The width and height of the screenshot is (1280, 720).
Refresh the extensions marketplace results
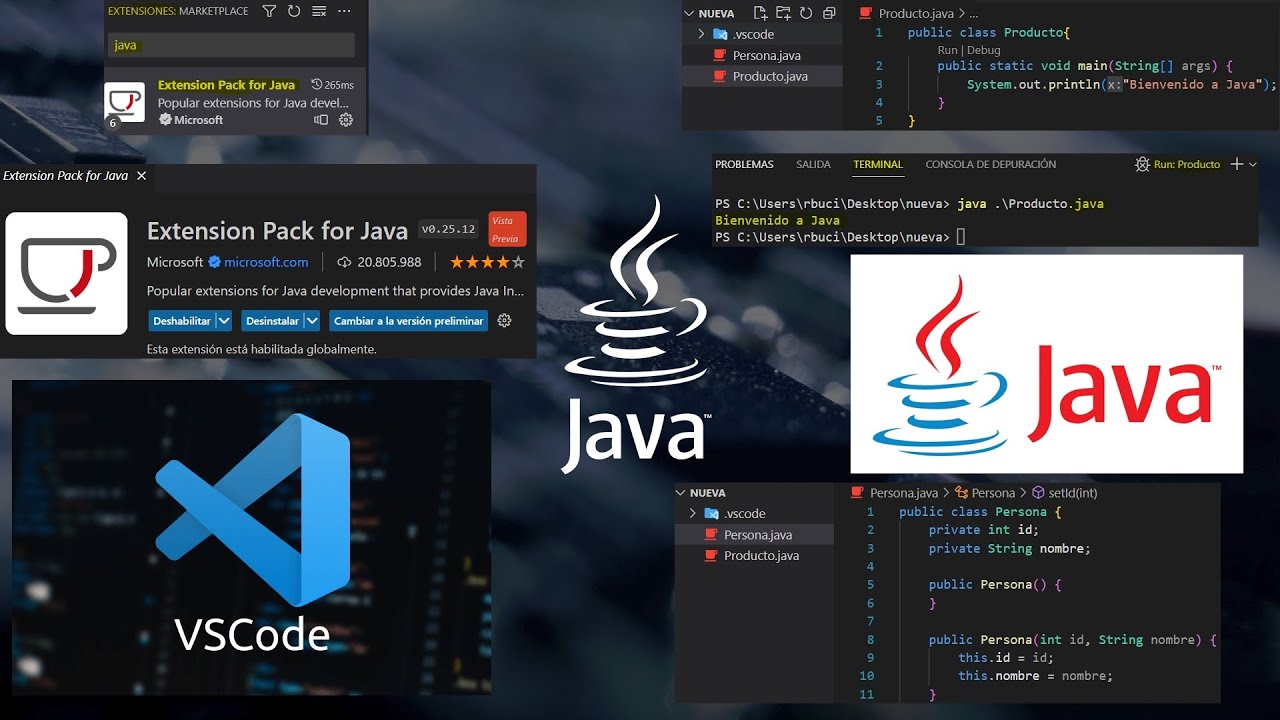[294, 11]
